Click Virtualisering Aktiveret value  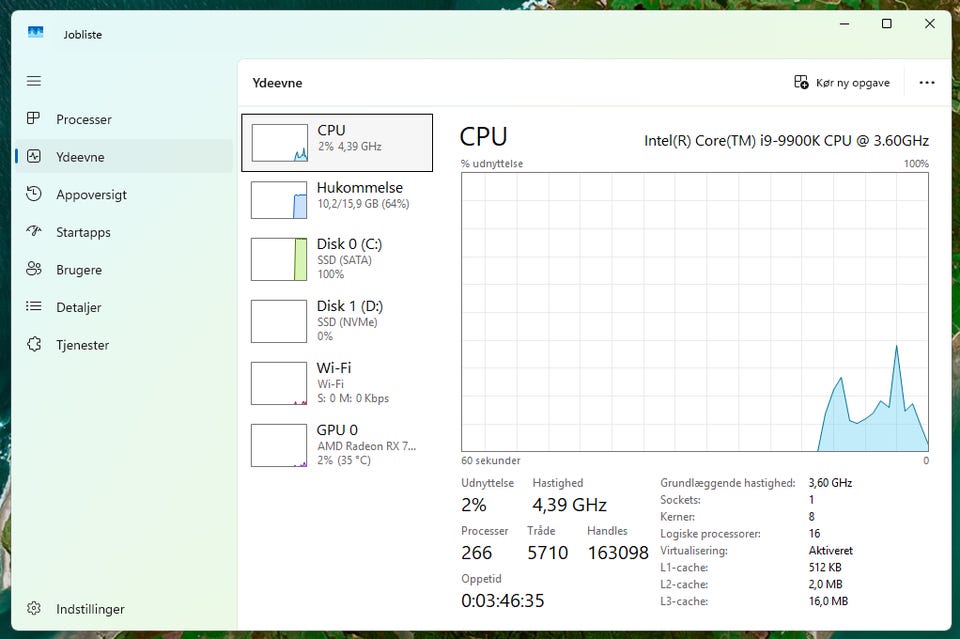click(x=830, y=551)
